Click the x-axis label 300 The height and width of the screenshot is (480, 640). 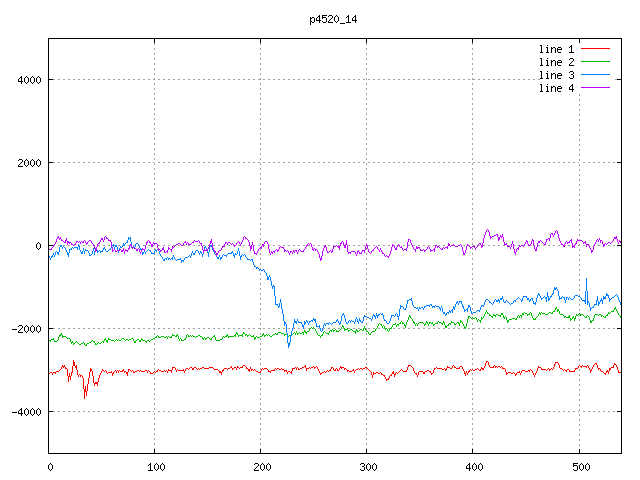(x=368, y=467)
